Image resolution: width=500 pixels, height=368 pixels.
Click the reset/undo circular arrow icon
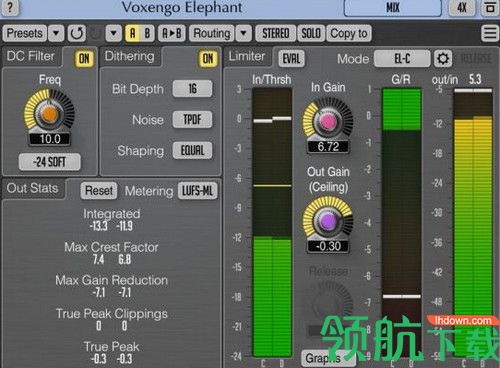coord(77,33)
